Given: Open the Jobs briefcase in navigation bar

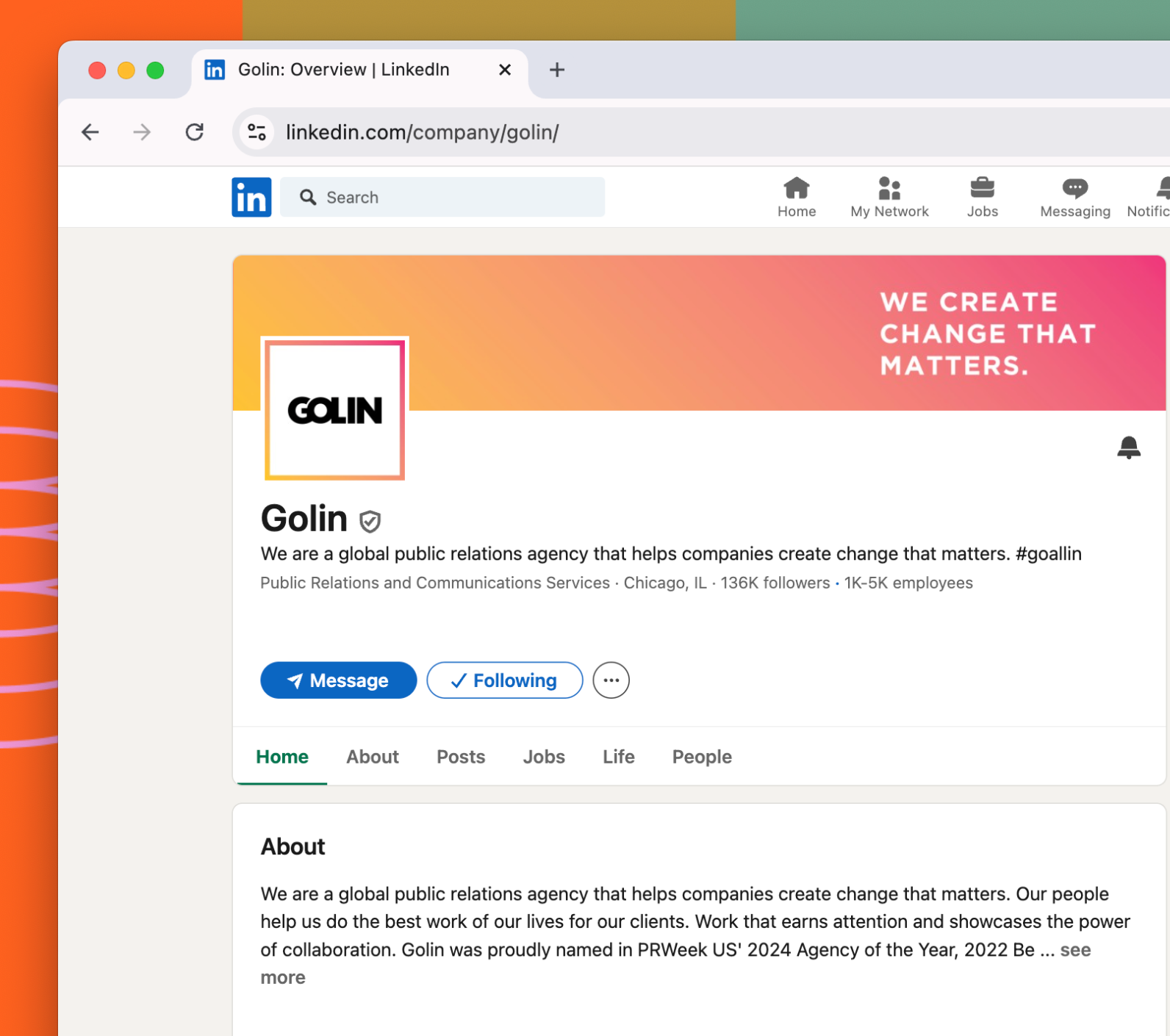Looking at the screenshot, I should coord(982,197).
